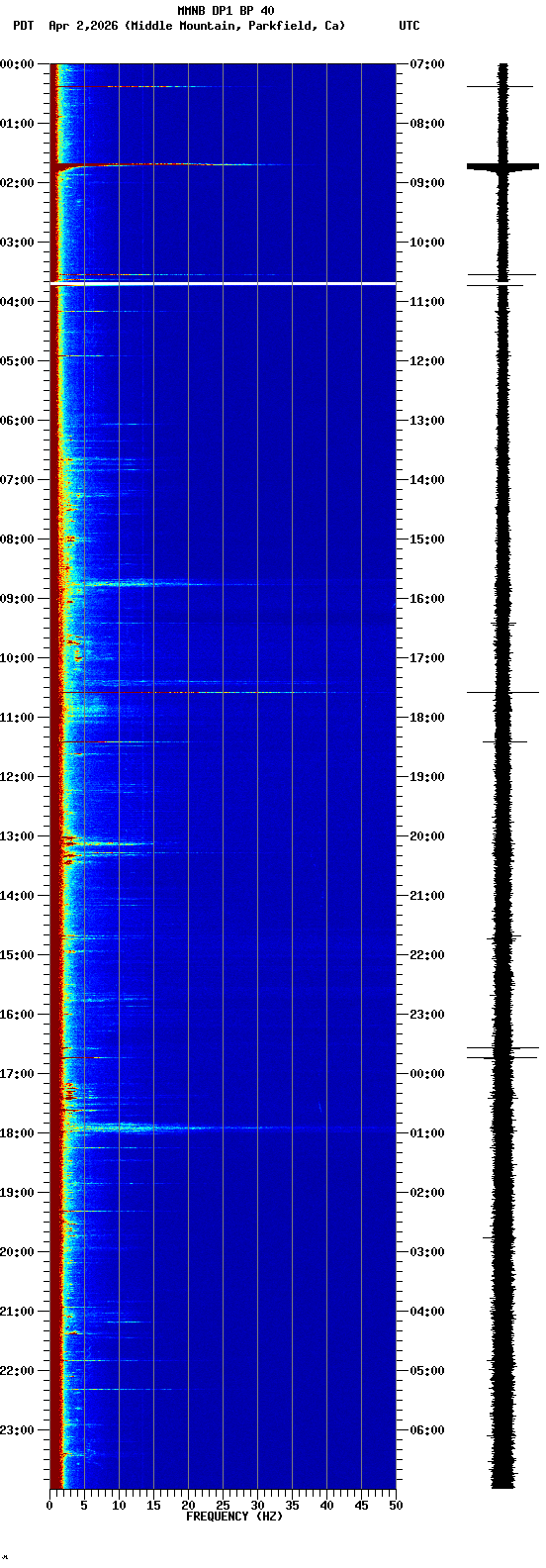Viewport: 546px width, 1568px height.
Task: Click the 20:00 UTC time label
Action: (x=427, y=836)
